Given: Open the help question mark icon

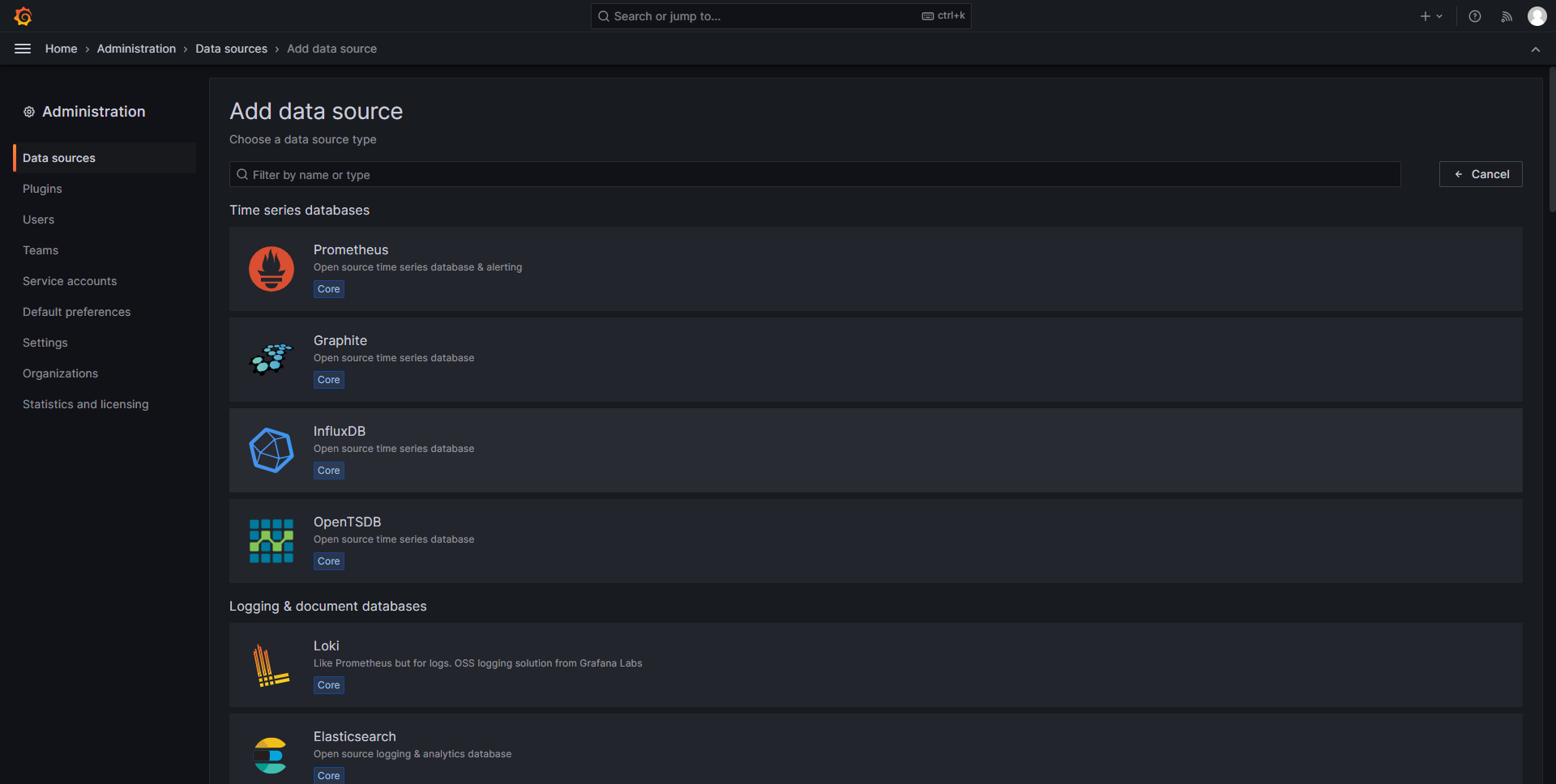Looking at the screenshot, I should coord(1475,16).
